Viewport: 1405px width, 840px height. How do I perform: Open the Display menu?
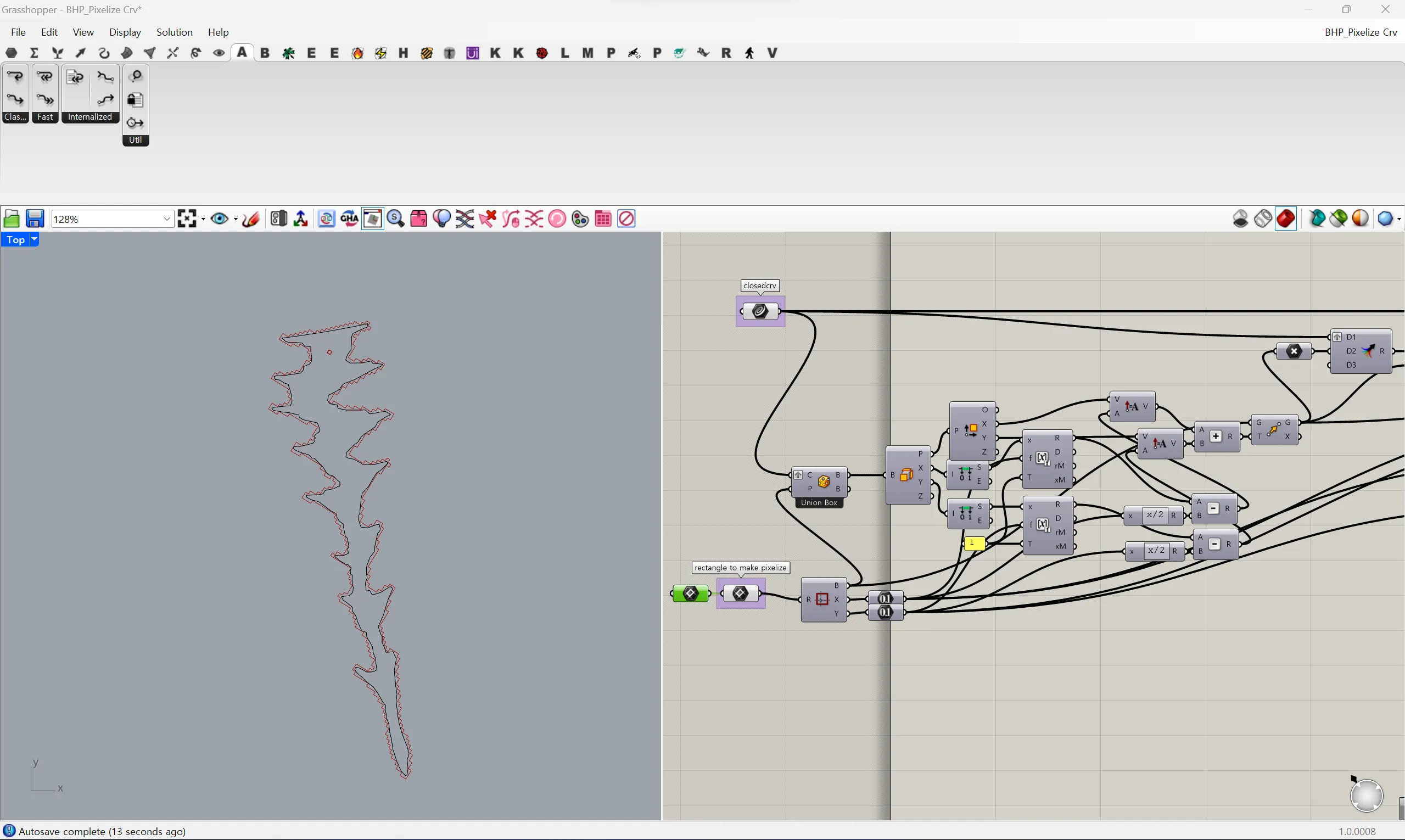point(125,32)
